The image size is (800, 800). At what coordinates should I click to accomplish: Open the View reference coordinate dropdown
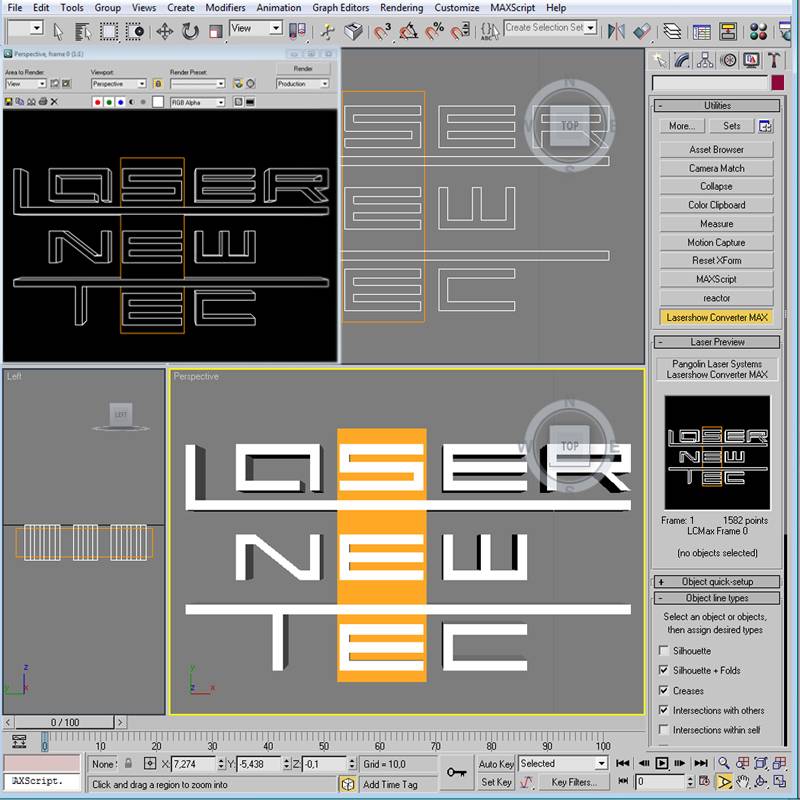256,28
